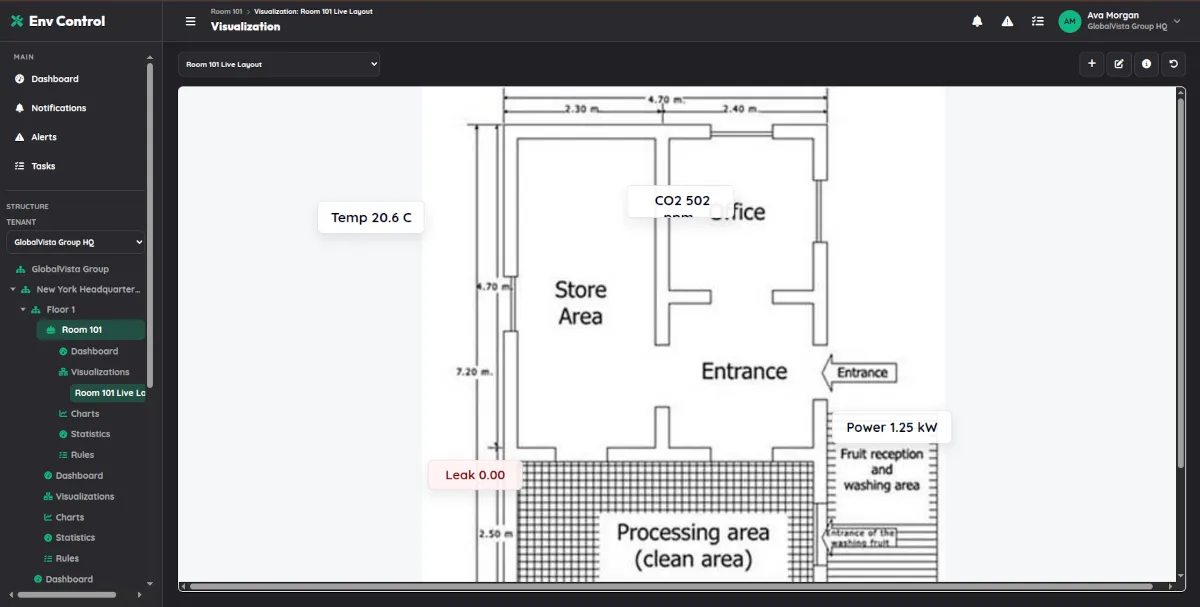Image resolution: width=1200 pixels, height=607 pixels.
Task: Show visualization info
Action: (x=1146, y=64)
